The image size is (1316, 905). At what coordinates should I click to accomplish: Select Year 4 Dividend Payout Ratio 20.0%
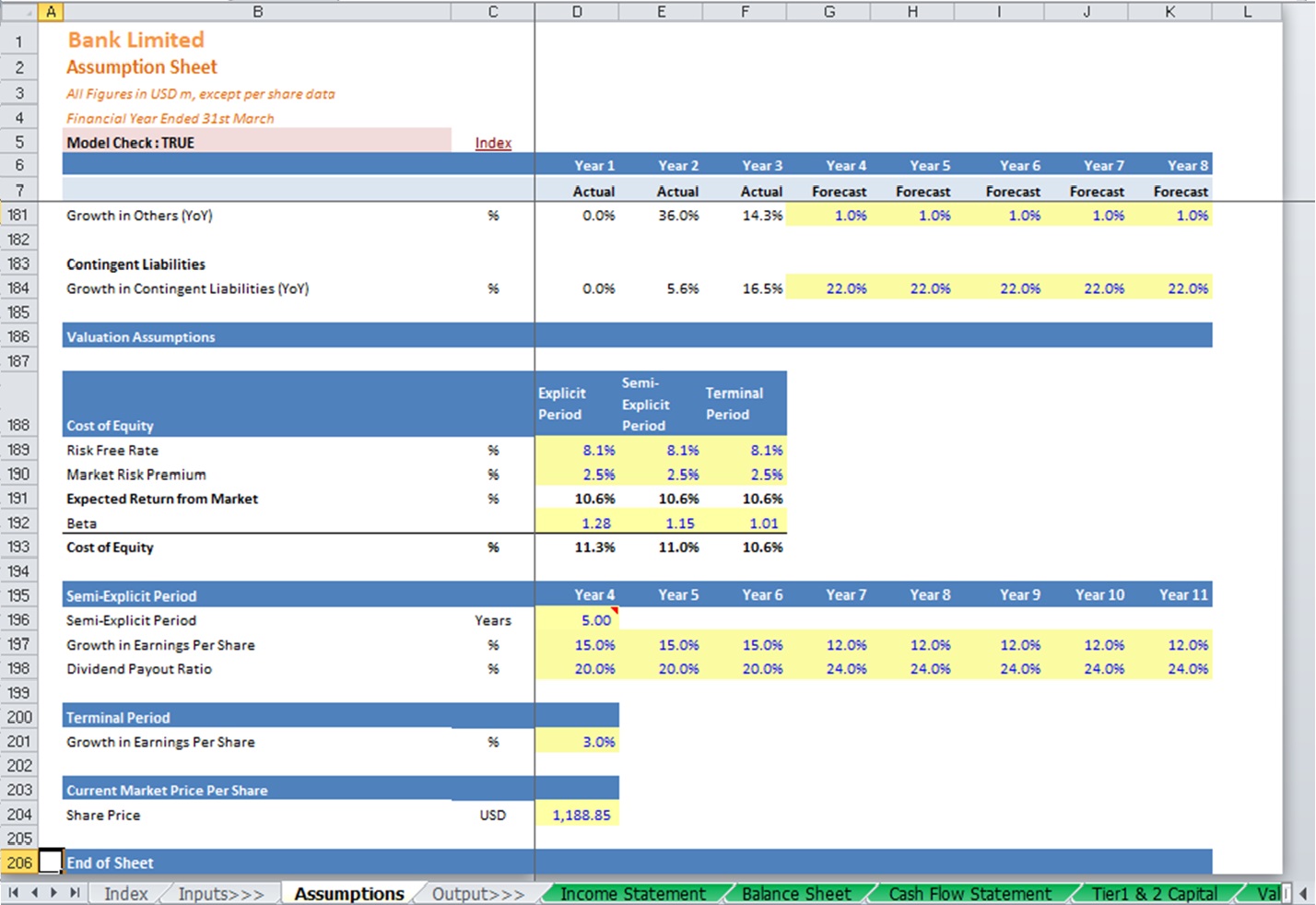coord(577,669)
